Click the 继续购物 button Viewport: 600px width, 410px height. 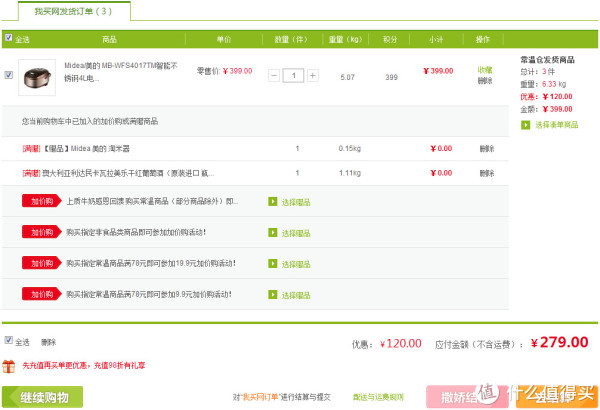(42, 397)
